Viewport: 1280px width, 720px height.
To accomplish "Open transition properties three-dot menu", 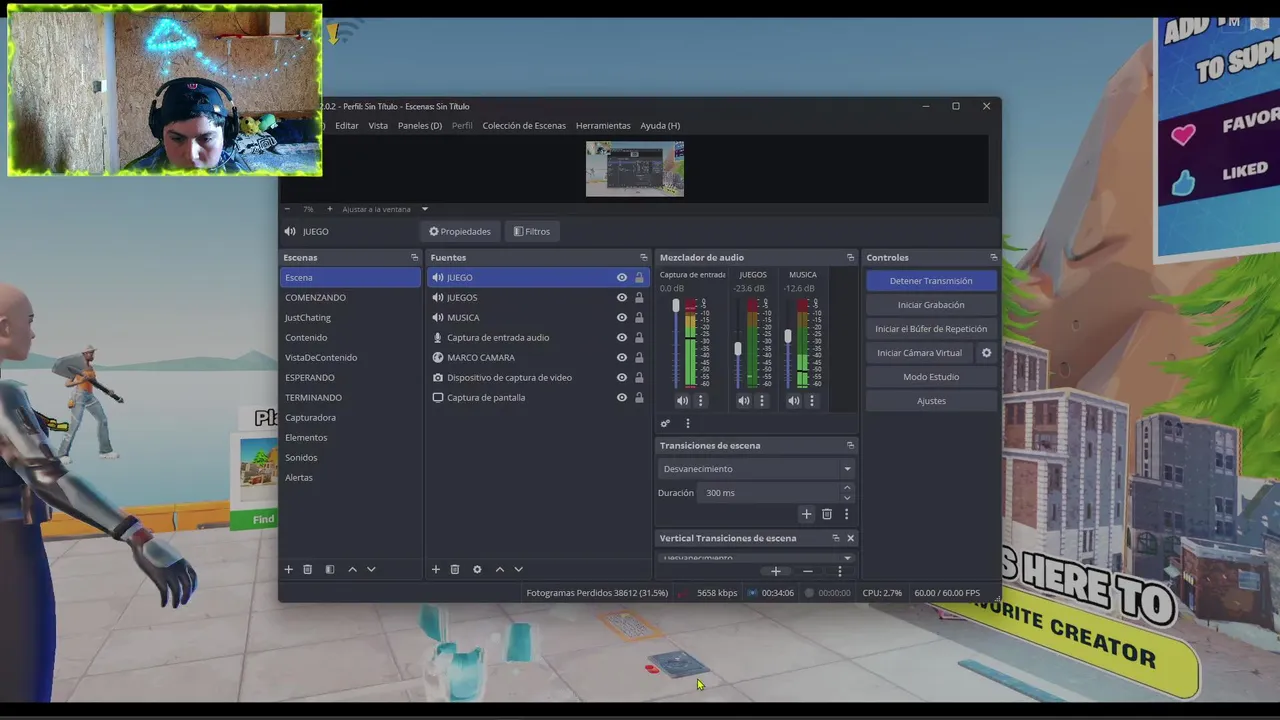I will click(x=846, y=514).
